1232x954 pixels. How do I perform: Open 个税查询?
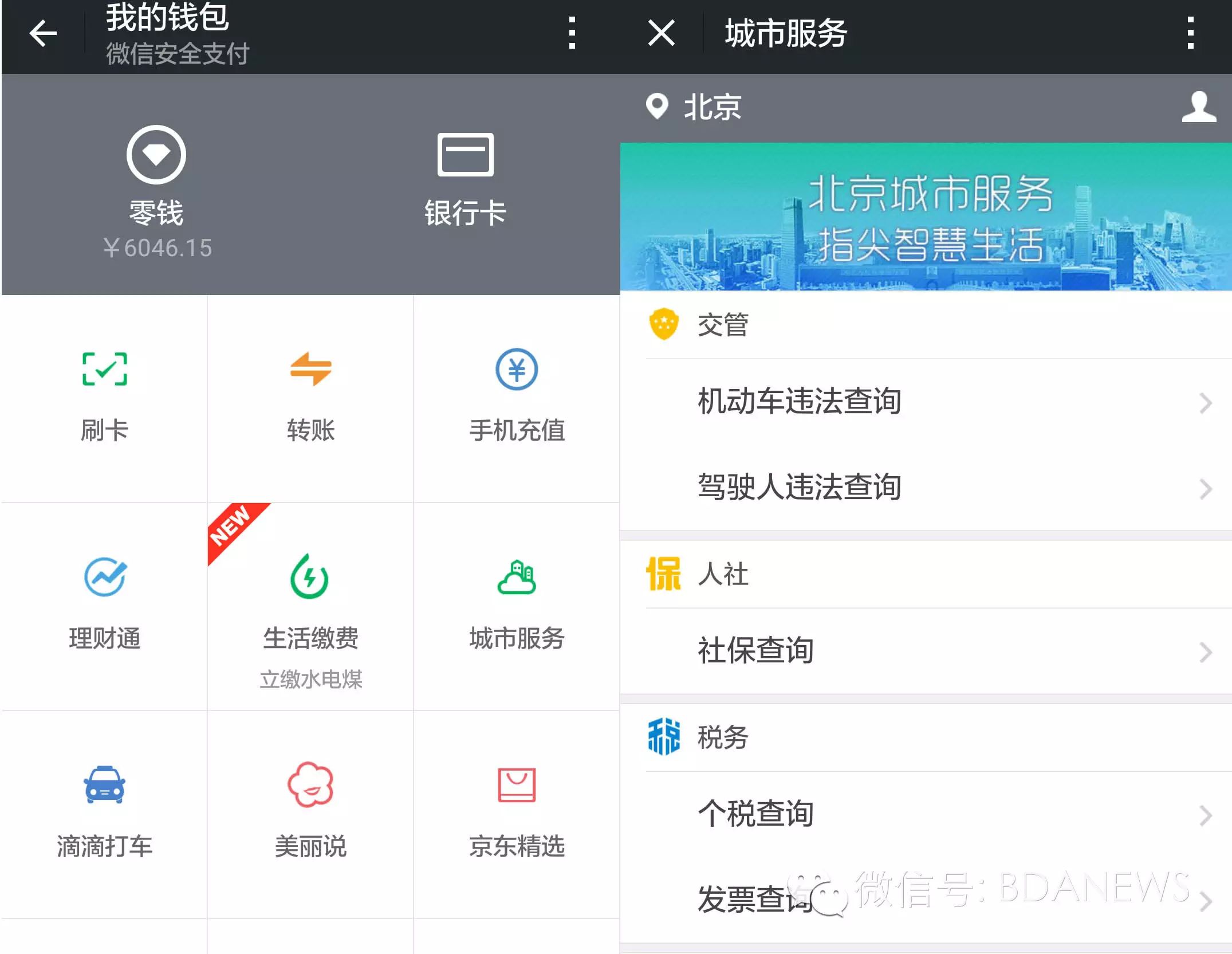[x=926, y=814]
